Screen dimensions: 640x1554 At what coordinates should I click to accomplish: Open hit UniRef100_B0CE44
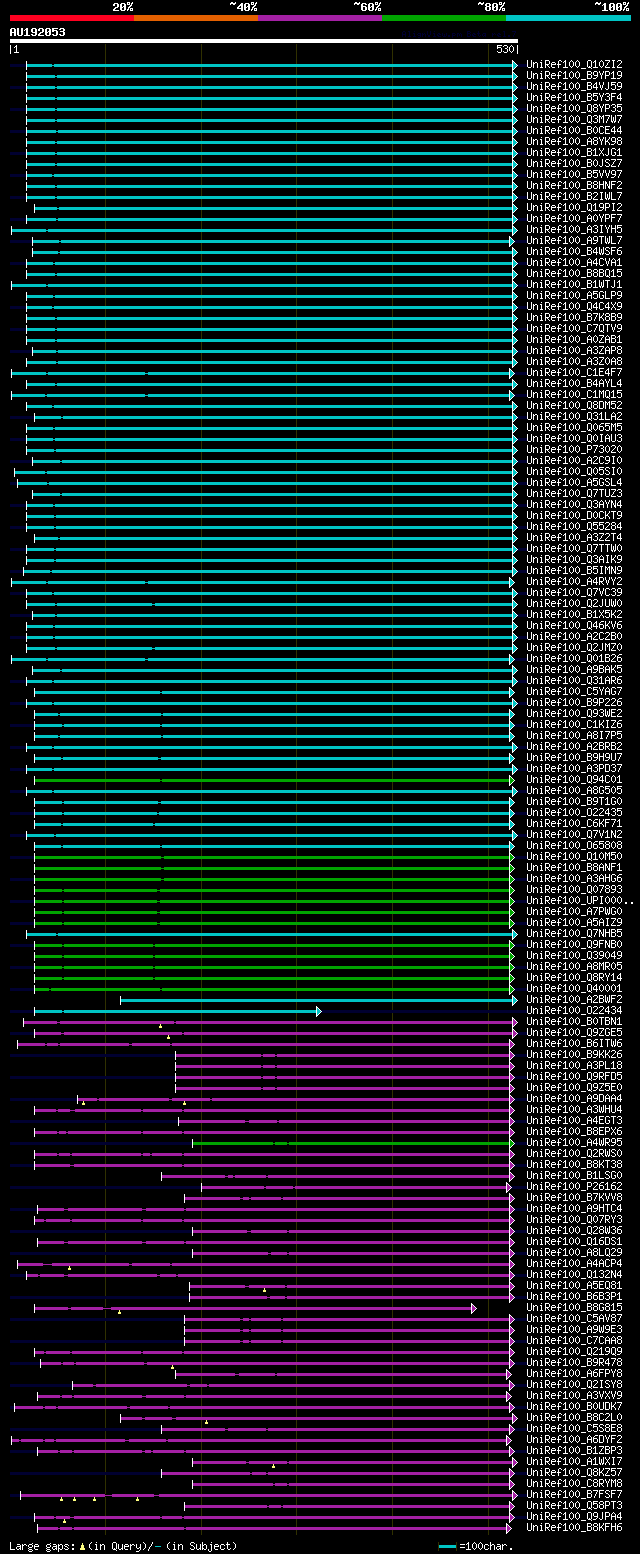[574, 130]
